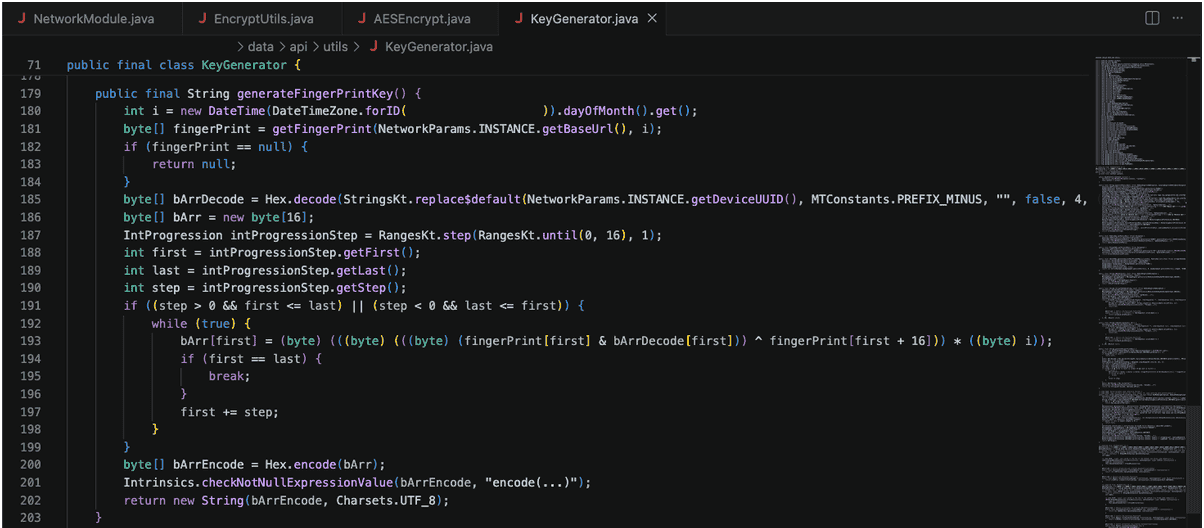Split the editor with the split icon
Image resolution: width=1204 pixels, height=528 pixels.
[1152, 19]
